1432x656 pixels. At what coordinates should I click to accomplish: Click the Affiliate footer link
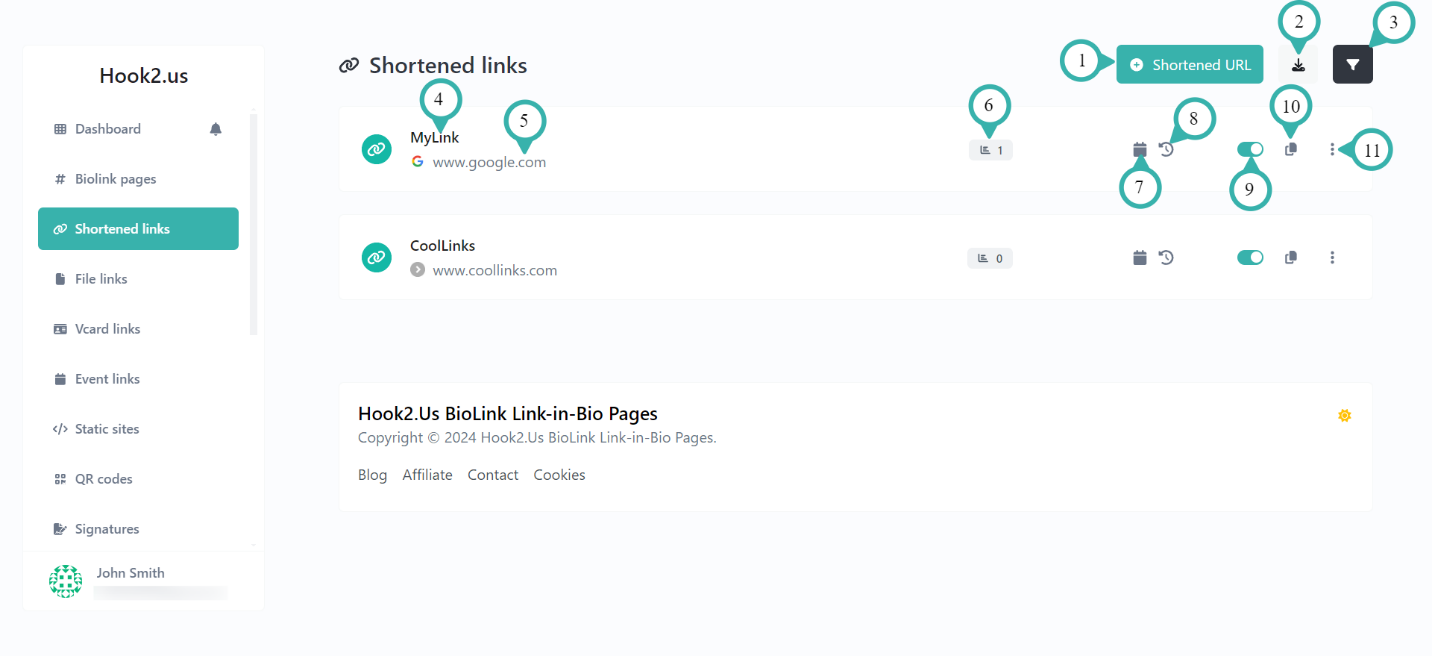[x=427, y=475]
